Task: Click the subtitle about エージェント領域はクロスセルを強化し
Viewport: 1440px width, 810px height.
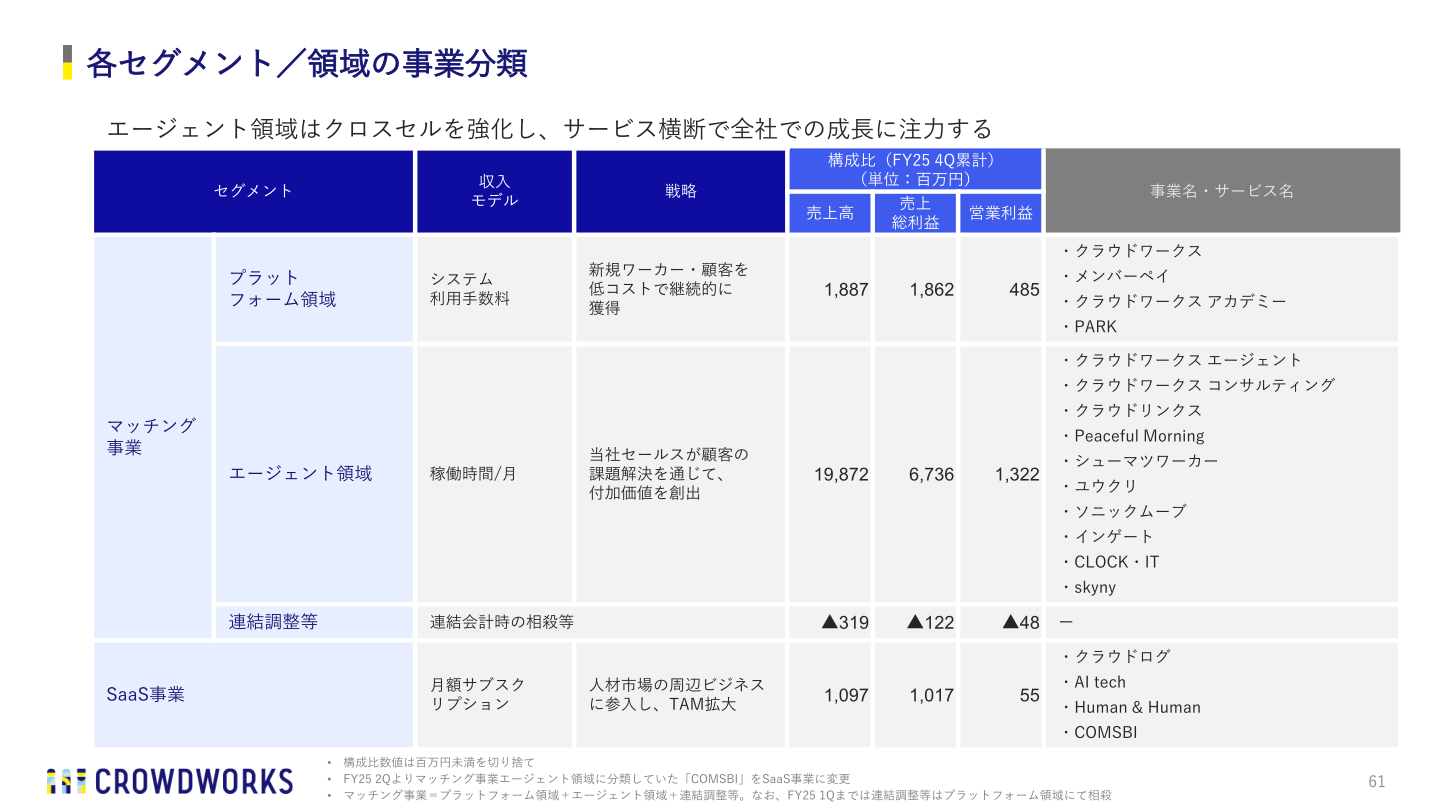Action: pyautogui.click(x=549, y=128)
